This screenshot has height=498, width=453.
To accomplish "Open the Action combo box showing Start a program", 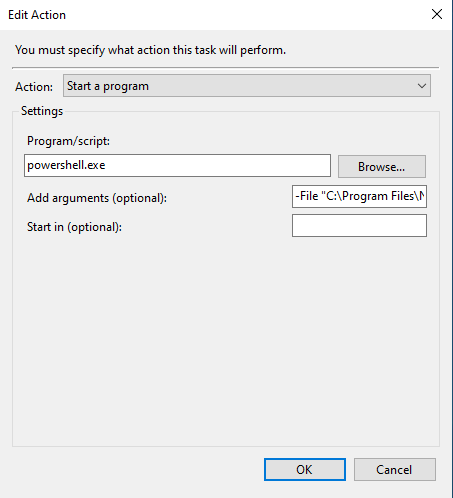I will (x=247, y=86).
